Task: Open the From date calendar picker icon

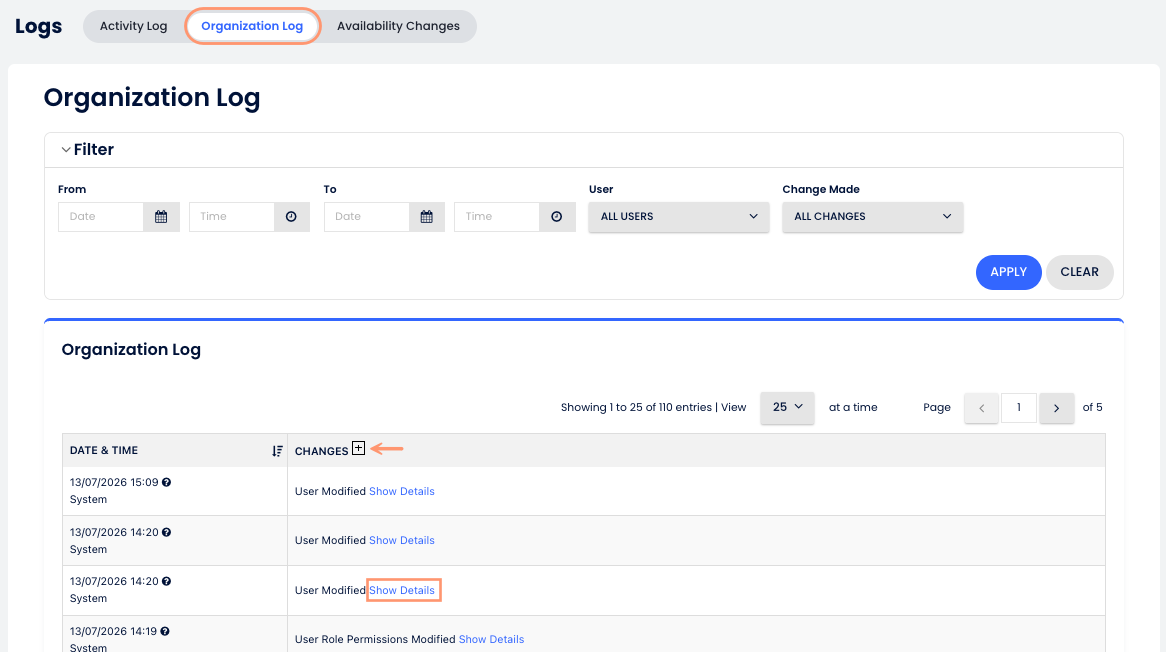Action: pos(161,217)
